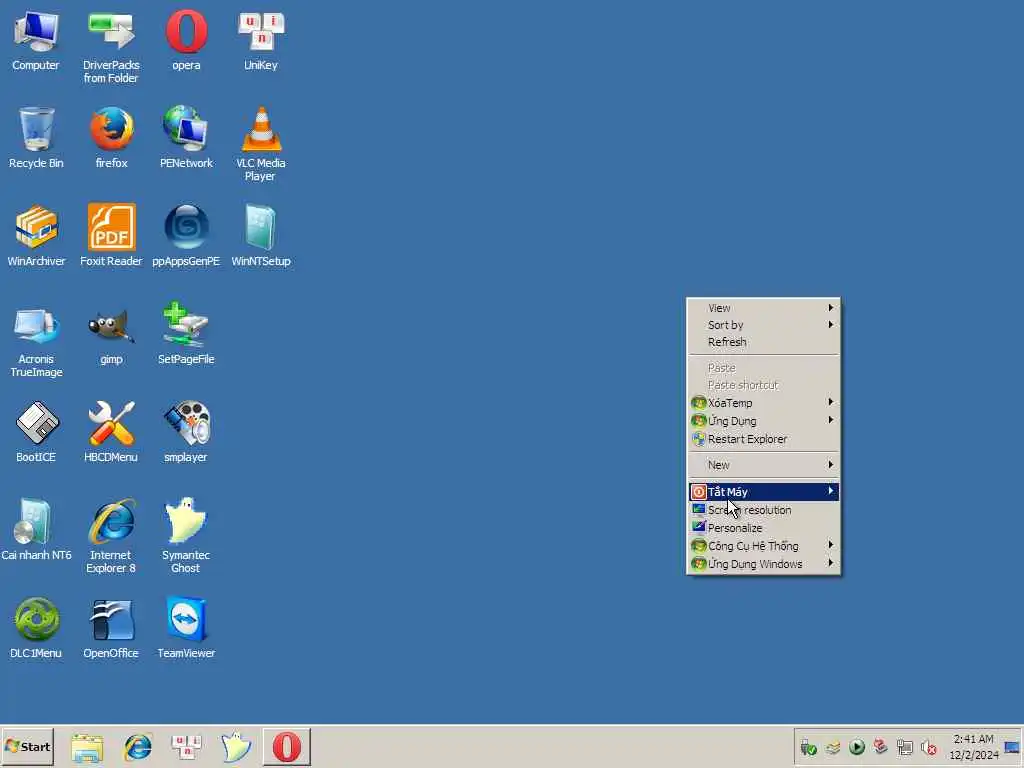Expand the New submenu arrow

tap(831, 464)
